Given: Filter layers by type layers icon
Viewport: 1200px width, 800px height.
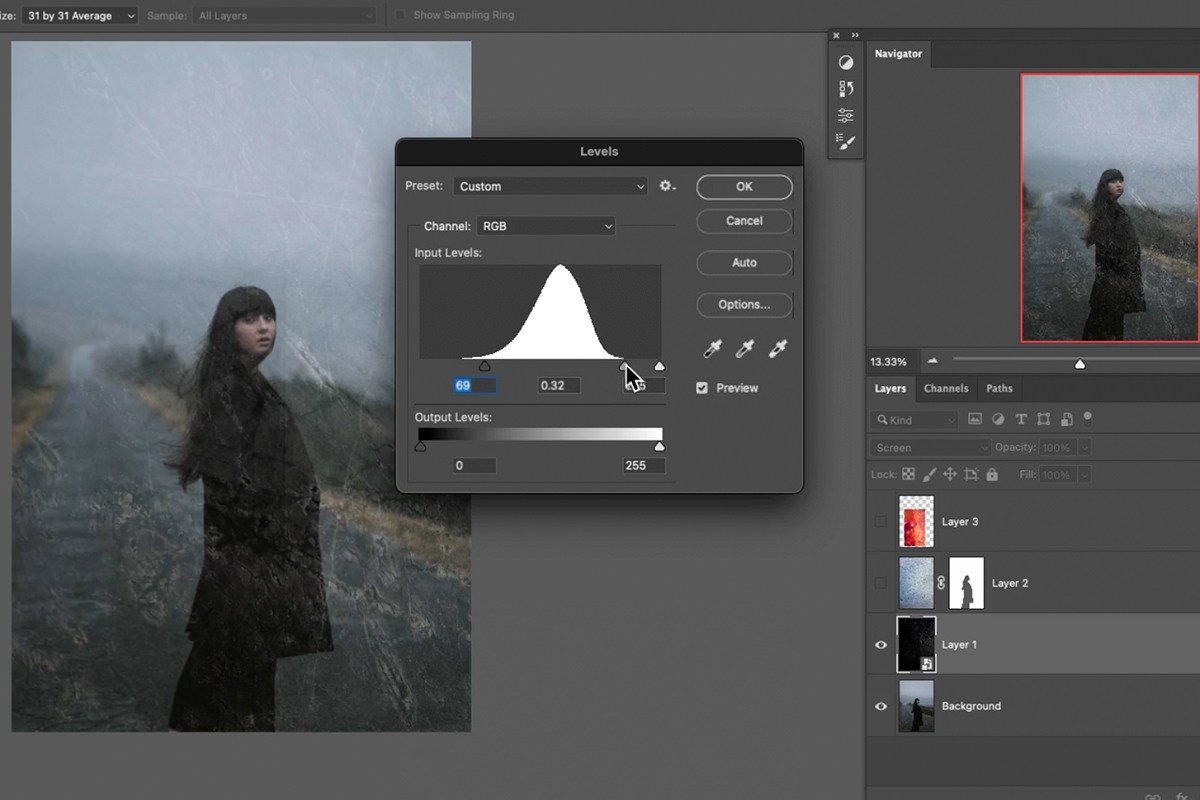Looking at the screenshot, I should [1021, 419].
